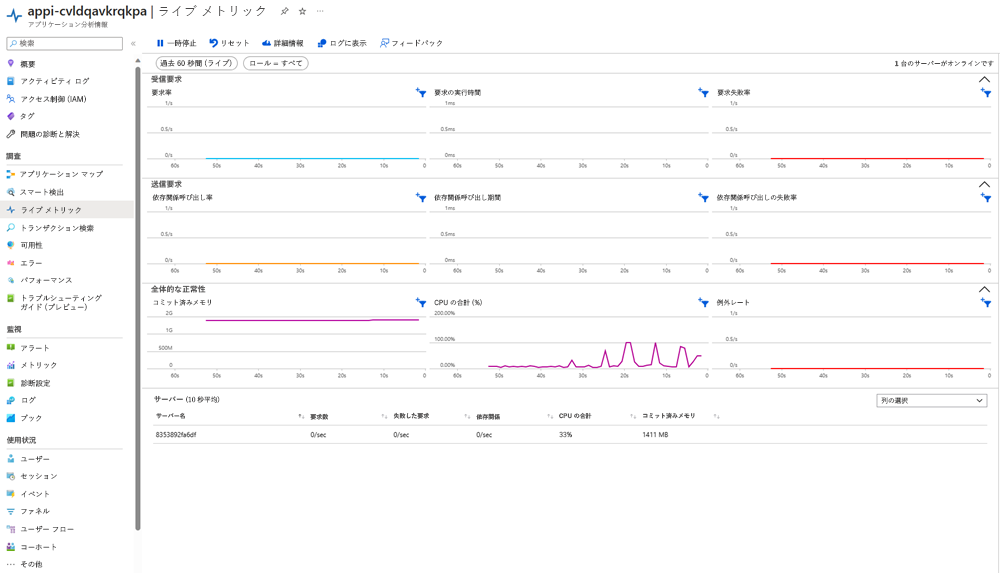
Task: Click the 過去 60 秒間 (ライブ) time pill
Action: pyautogui.click(x=196, y=63)
